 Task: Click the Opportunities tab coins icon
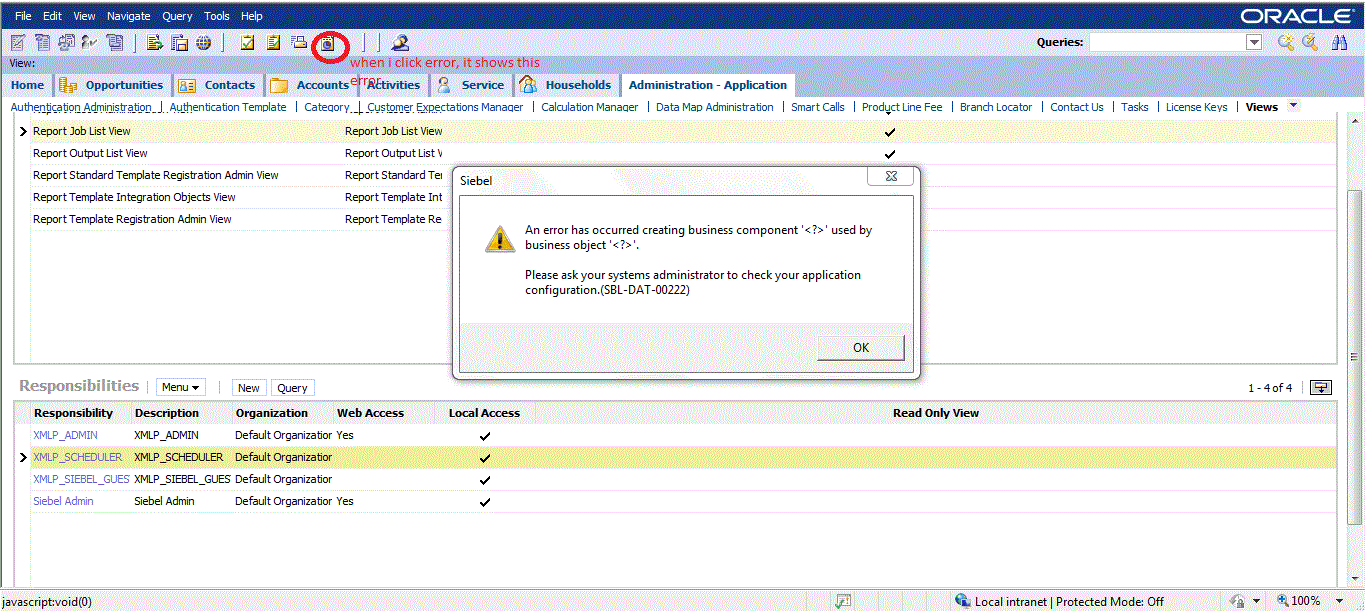click(x=68, y=85)
